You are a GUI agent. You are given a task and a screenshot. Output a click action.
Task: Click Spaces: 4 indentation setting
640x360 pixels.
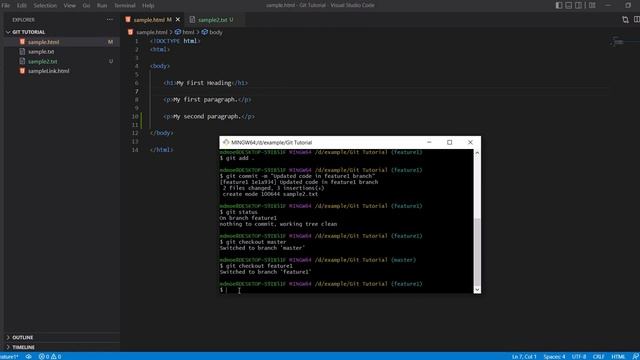pyautogui.click(x=554, y=356)
